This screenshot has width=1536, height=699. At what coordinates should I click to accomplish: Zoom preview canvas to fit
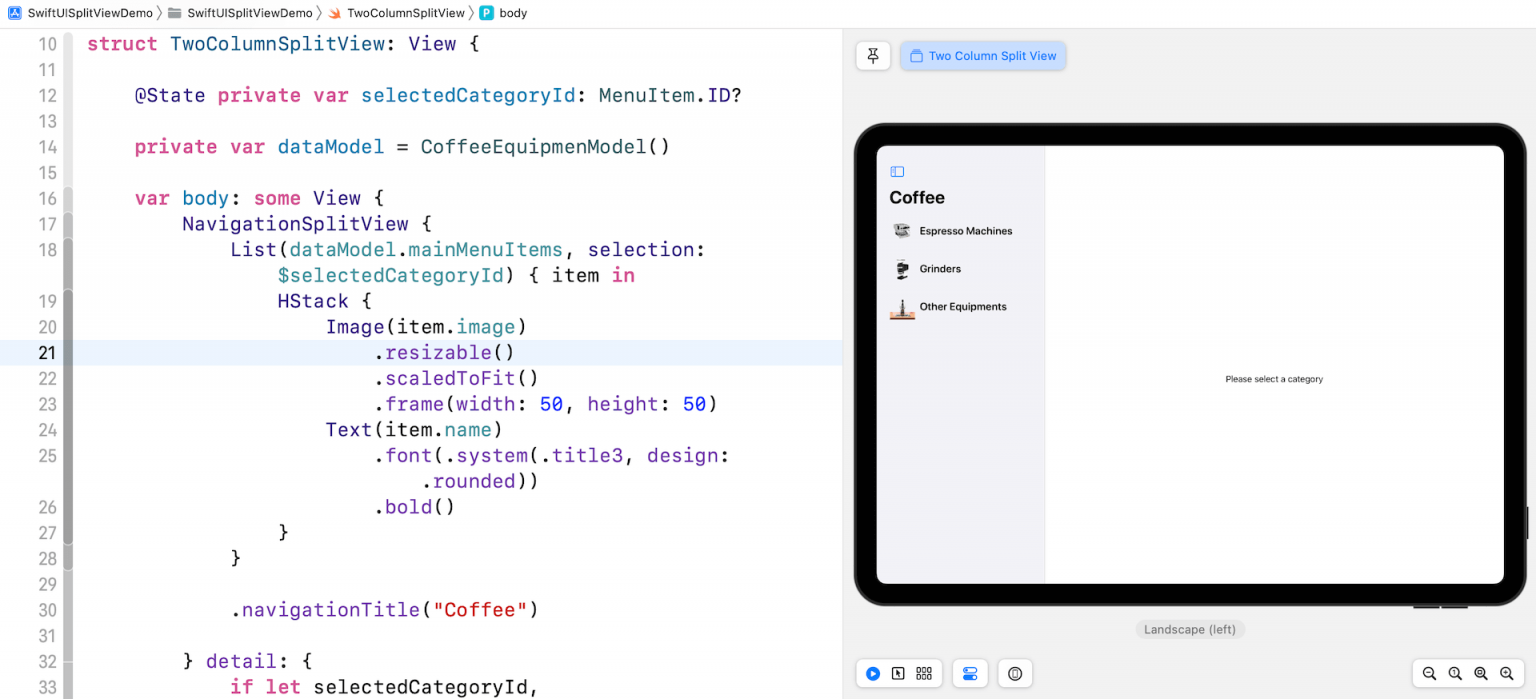click(x=1481, y=674)
